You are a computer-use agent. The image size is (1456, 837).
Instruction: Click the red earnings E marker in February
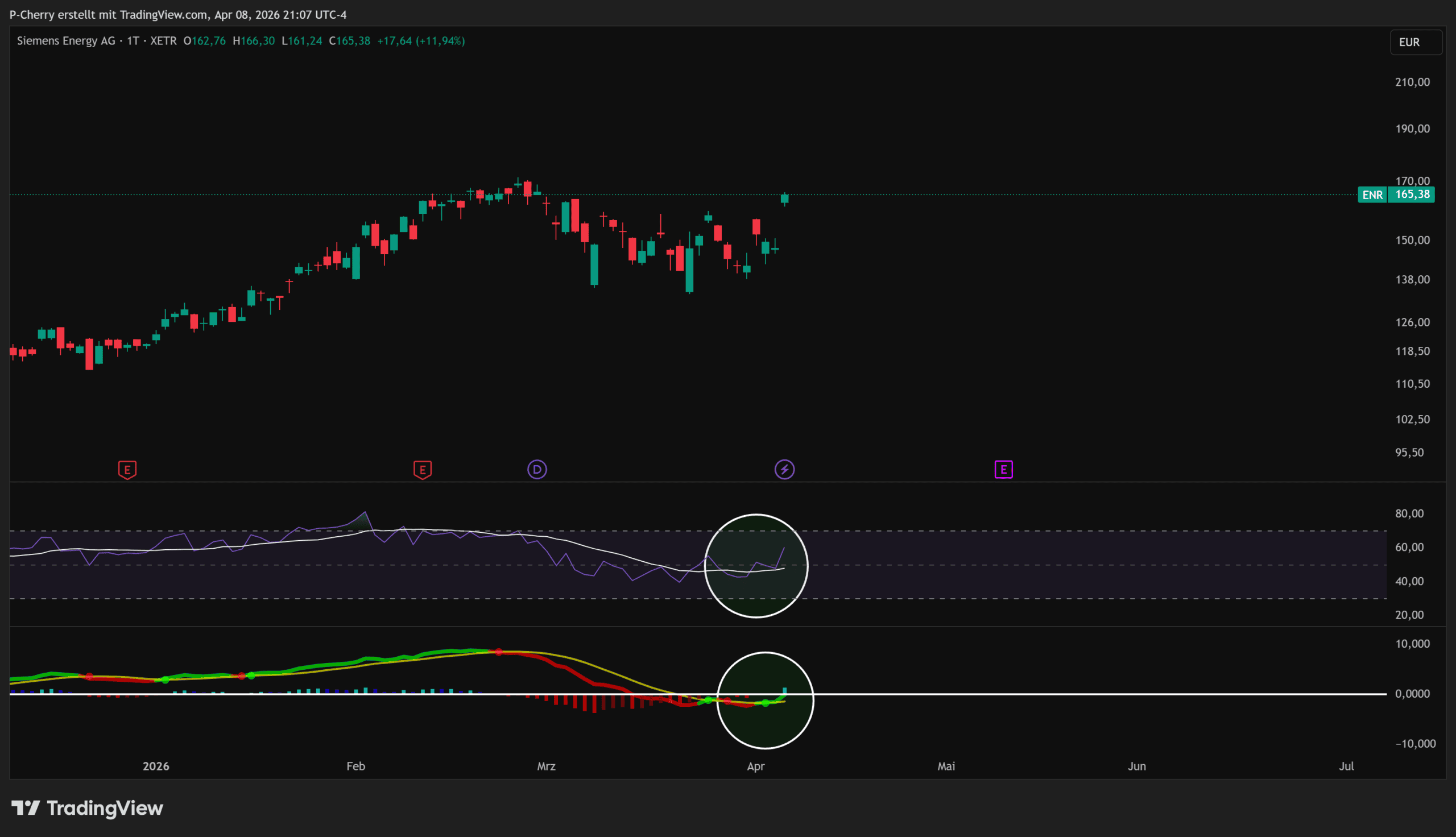point(423,470)
